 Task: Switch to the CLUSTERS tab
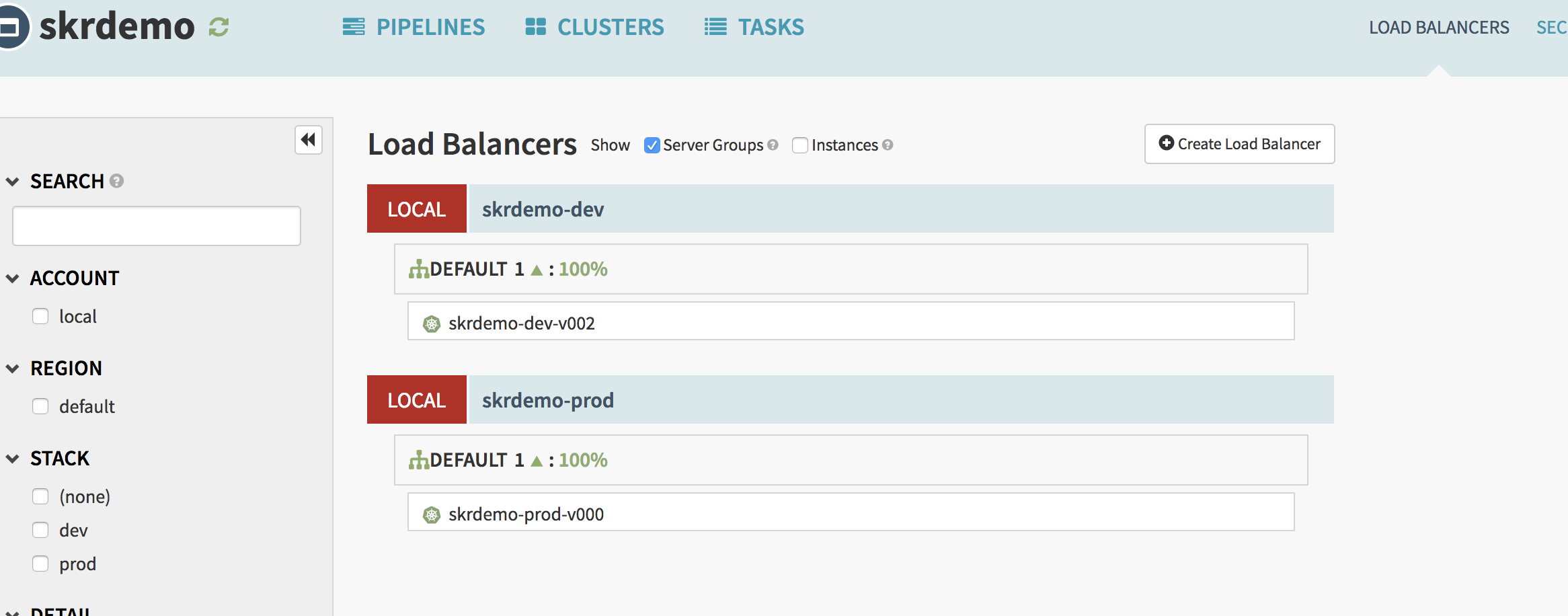coord(594,28)
